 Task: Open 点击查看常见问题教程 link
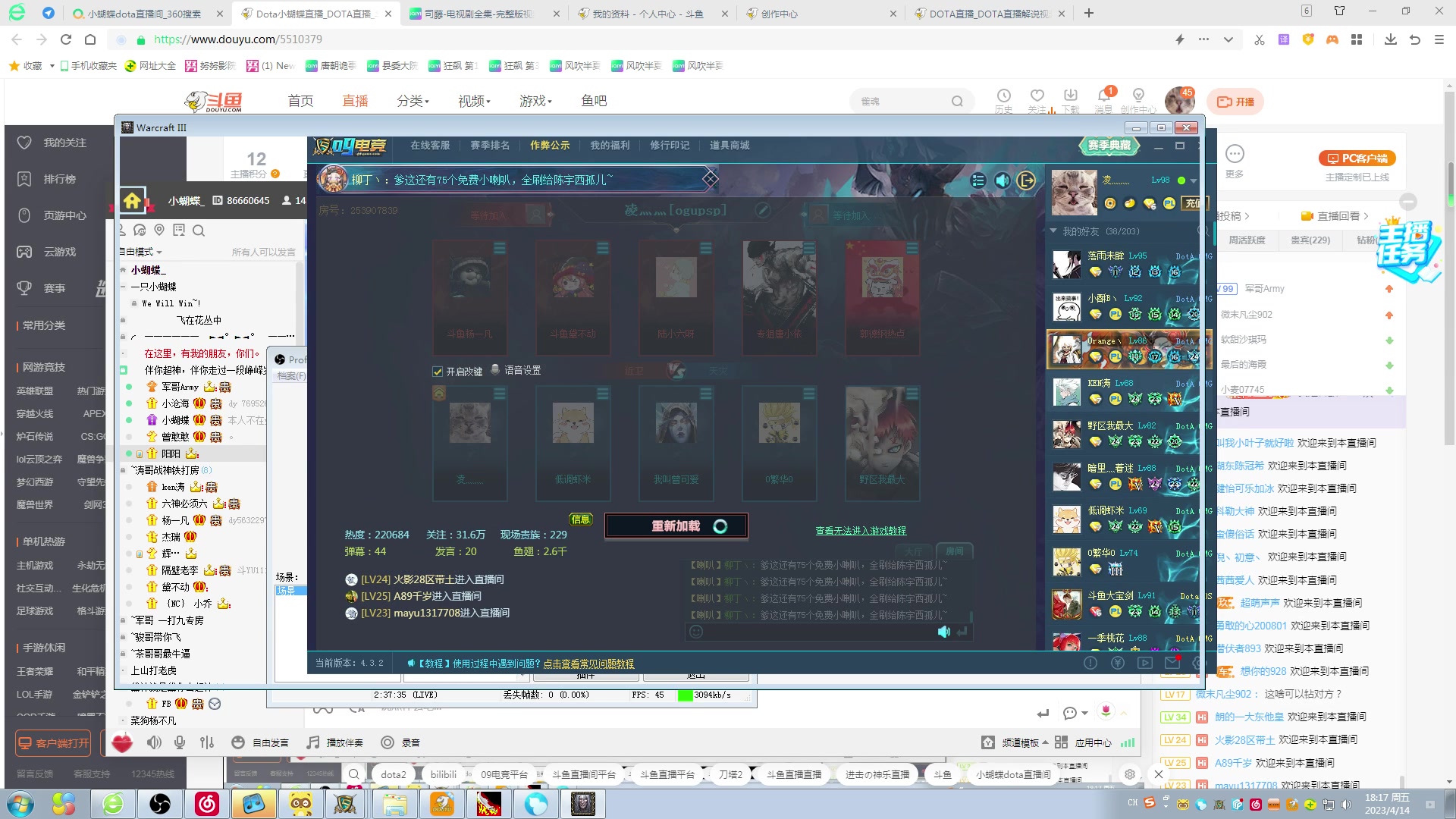[x=588, y=664]
